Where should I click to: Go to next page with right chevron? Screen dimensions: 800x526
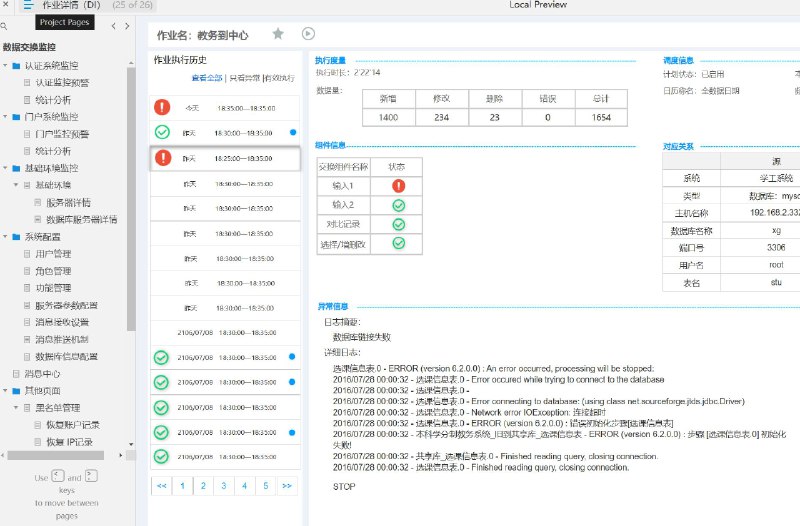[x=127, y=26]
